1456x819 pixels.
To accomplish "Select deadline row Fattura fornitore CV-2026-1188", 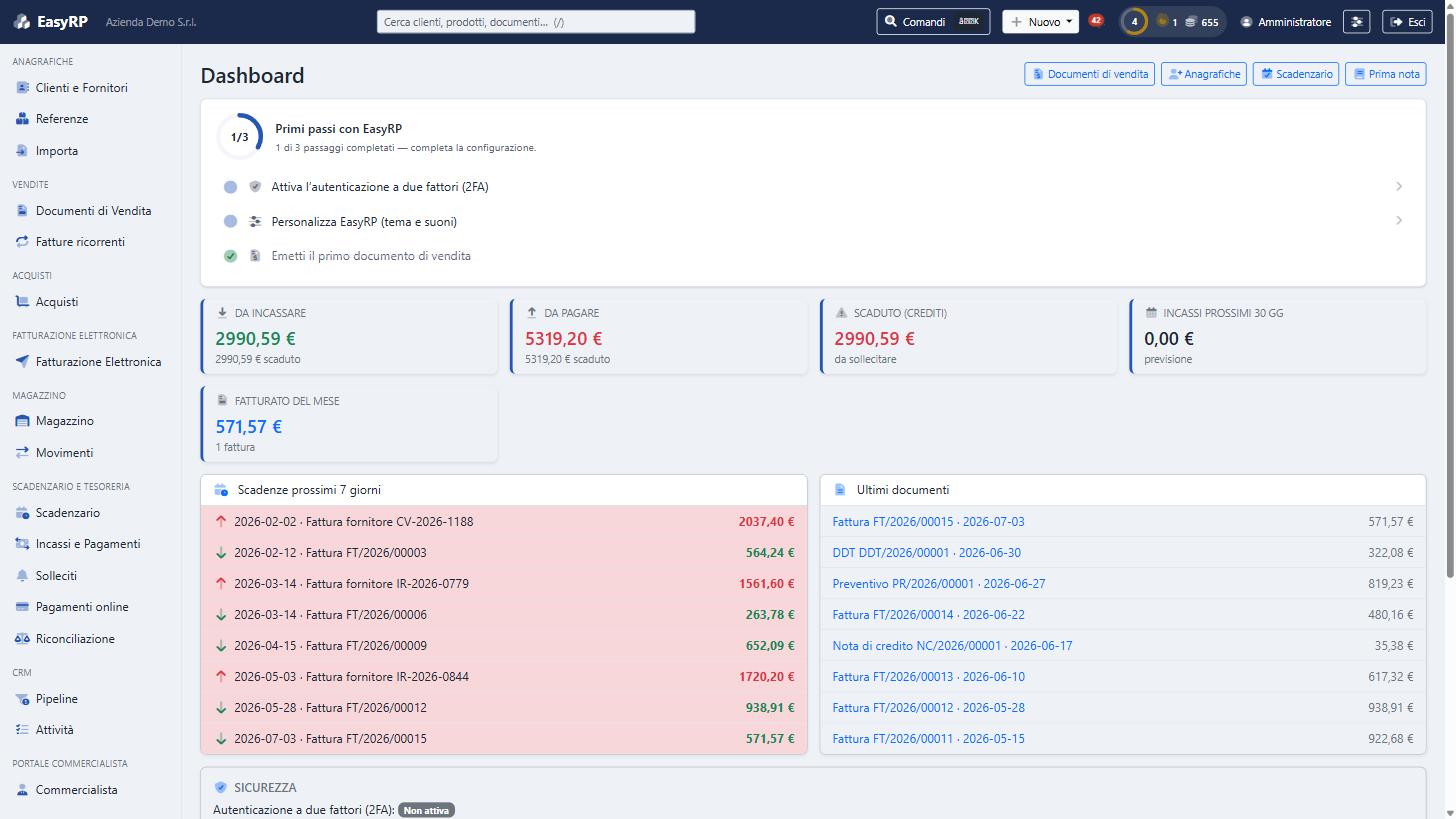I will 504,522.
